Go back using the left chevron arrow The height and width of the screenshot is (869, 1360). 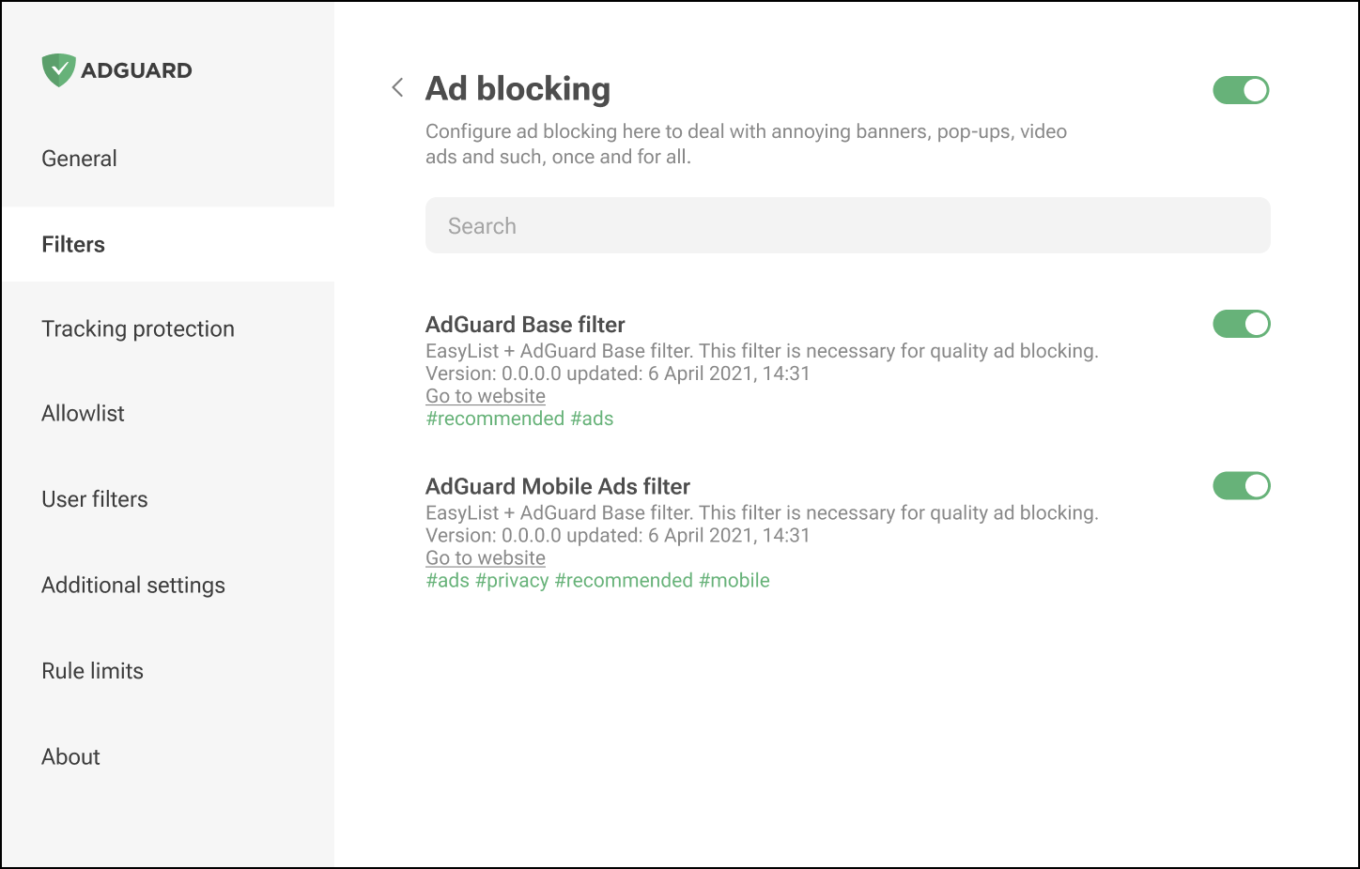point(397,88)
